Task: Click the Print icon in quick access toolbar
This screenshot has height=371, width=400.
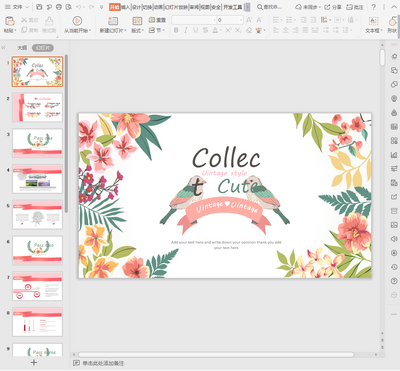Action: [x=59, y=7]
